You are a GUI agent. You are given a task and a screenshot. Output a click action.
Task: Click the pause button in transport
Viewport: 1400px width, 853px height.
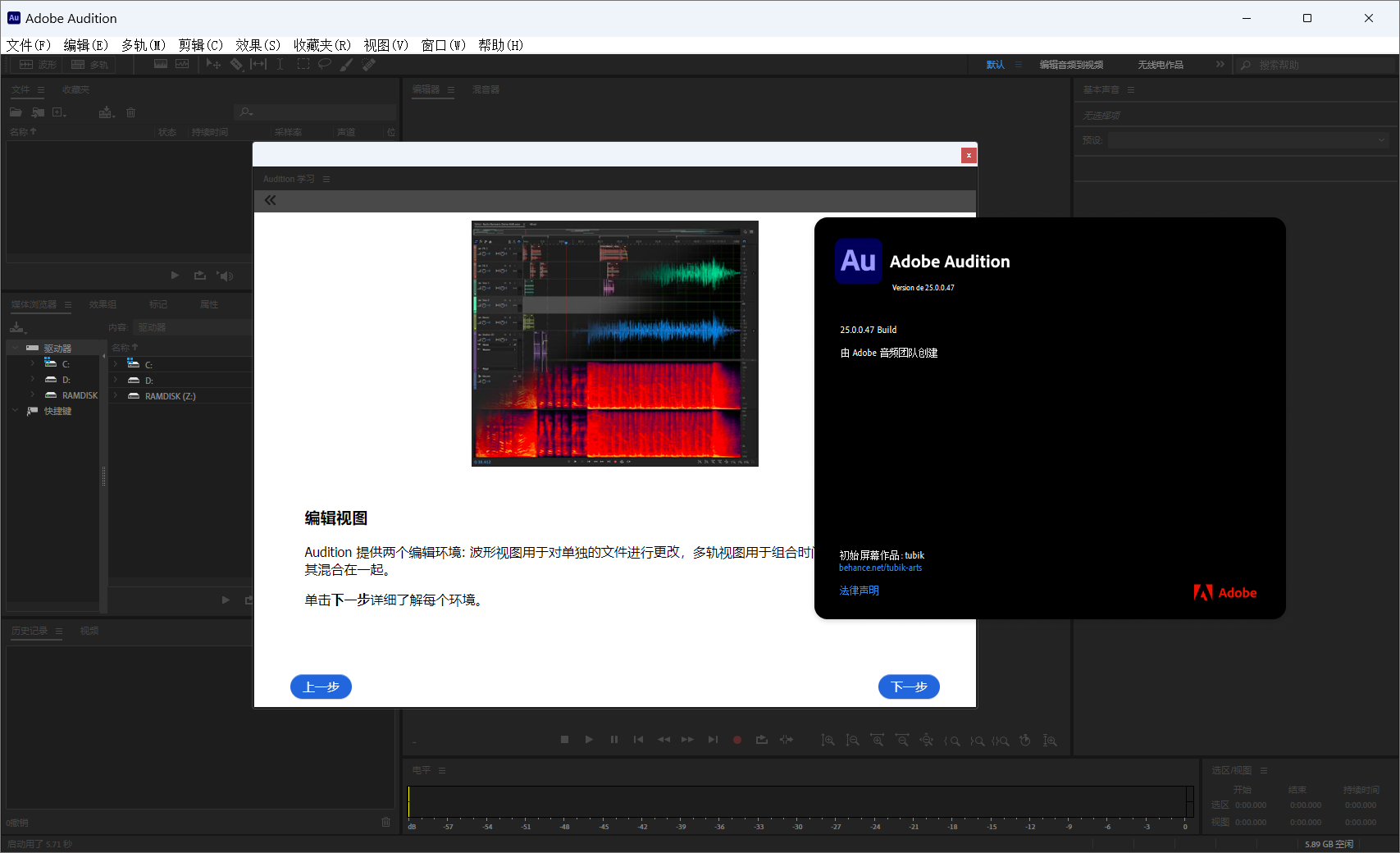pyautogui.click(x=613, y=740)
